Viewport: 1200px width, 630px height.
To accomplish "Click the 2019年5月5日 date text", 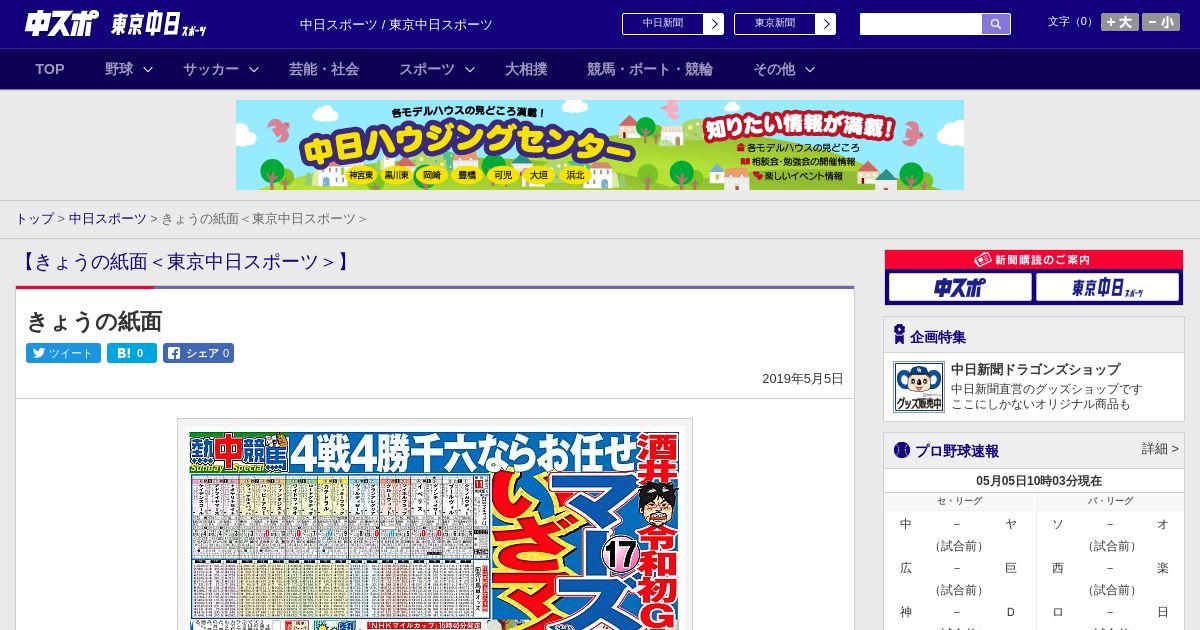I will 803,379.
